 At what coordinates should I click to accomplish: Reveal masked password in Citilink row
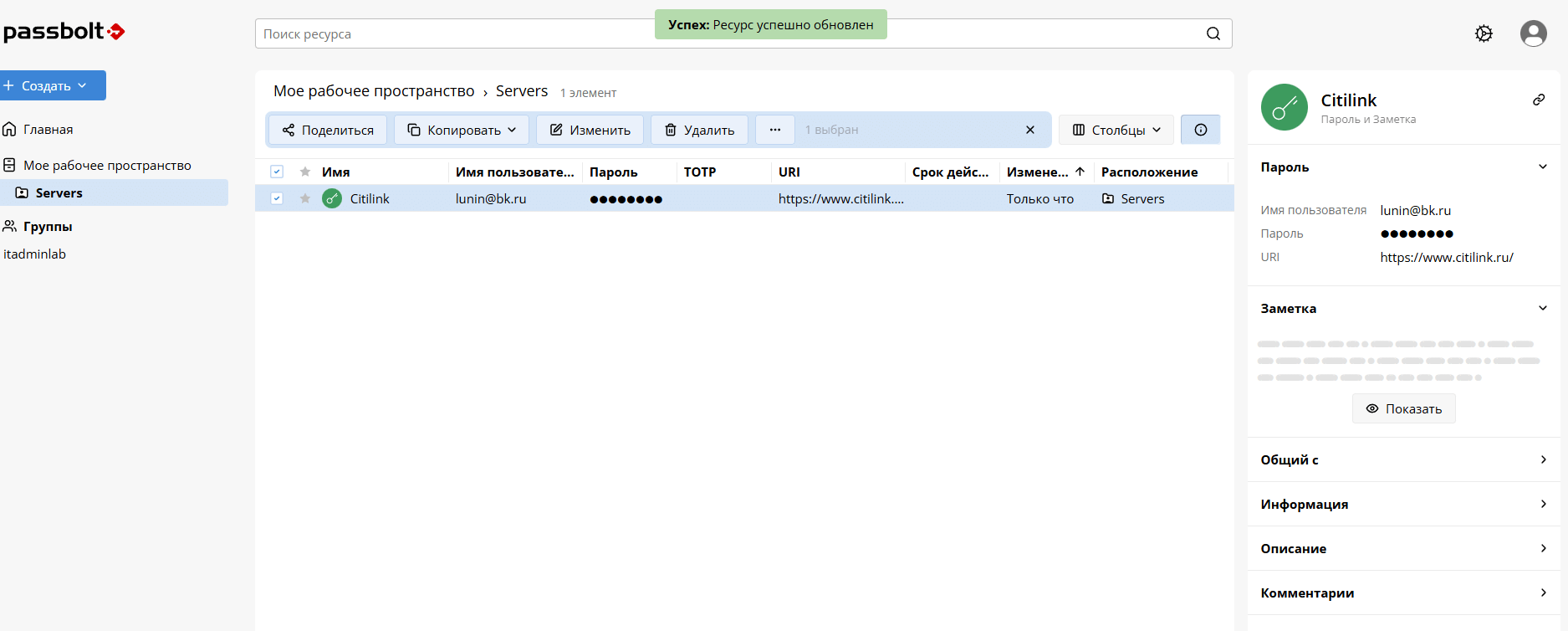(626, 198)
